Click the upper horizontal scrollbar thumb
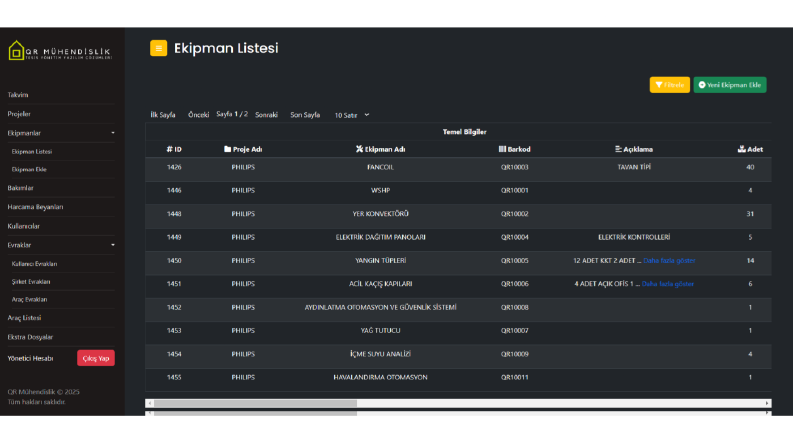 tap(255, 403)
